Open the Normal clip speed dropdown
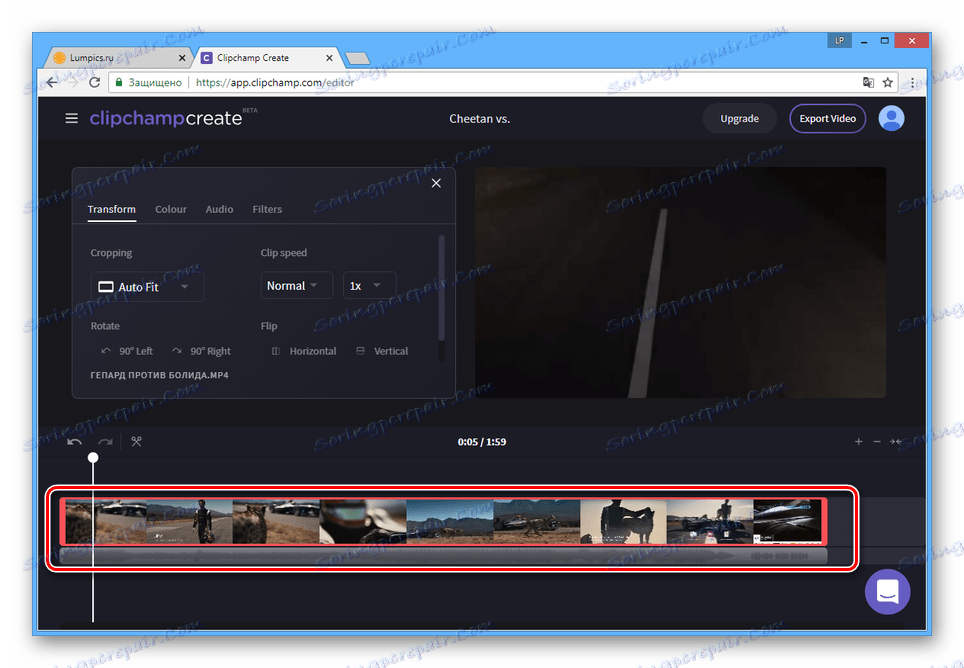This screenshot has width=964, height=668. 296,286
